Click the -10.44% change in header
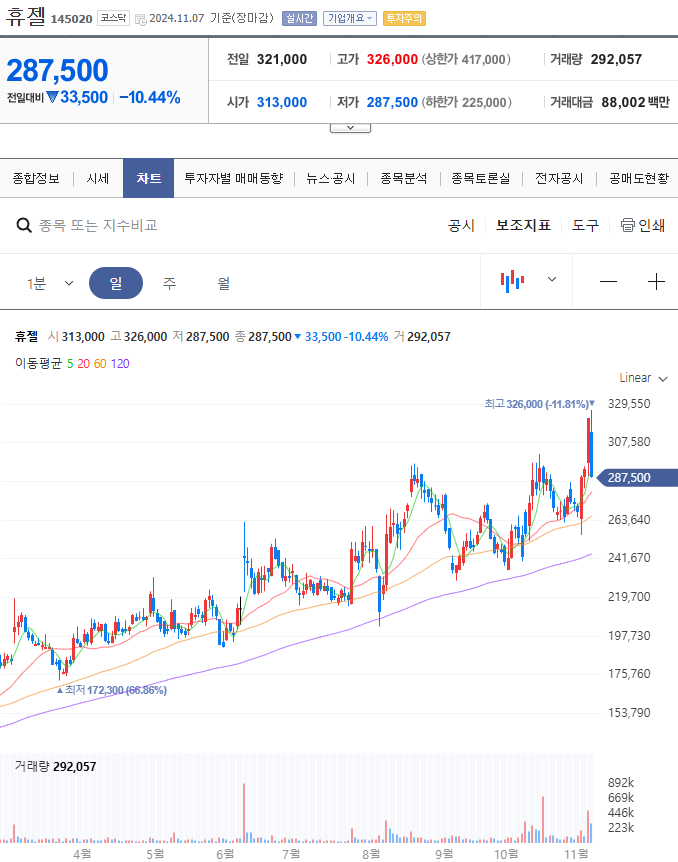 (x=150, y=97)
